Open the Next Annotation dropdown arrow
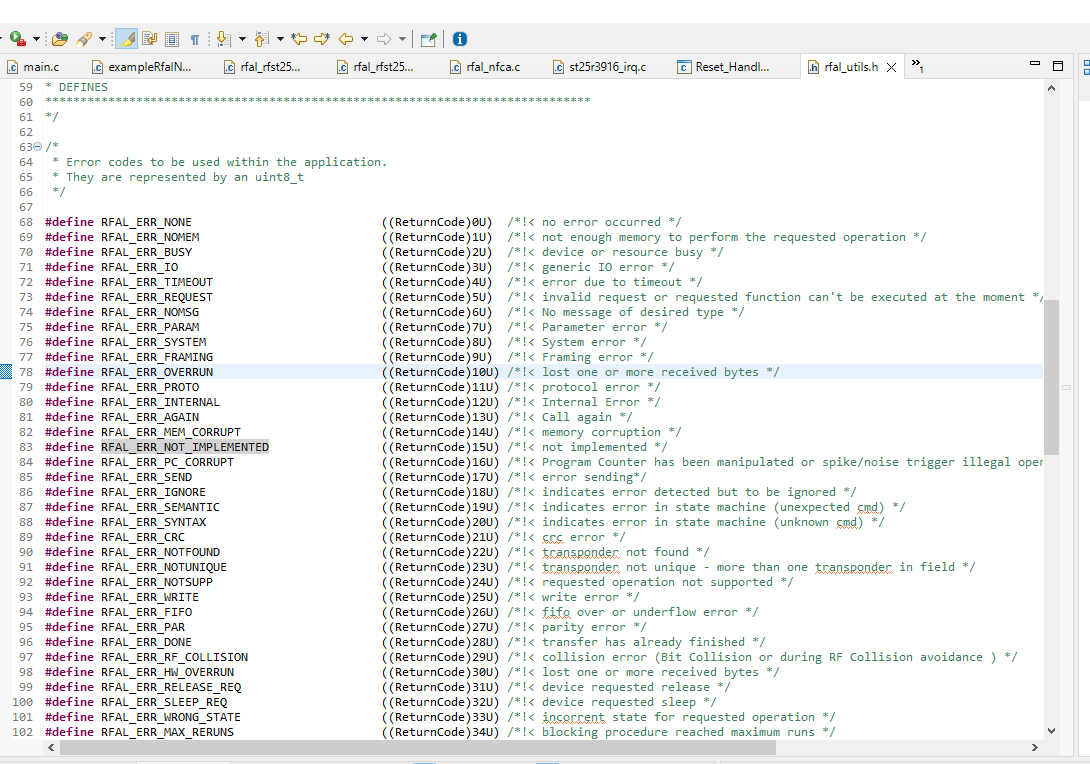The image size is (1090, 764). pos(241,39)
